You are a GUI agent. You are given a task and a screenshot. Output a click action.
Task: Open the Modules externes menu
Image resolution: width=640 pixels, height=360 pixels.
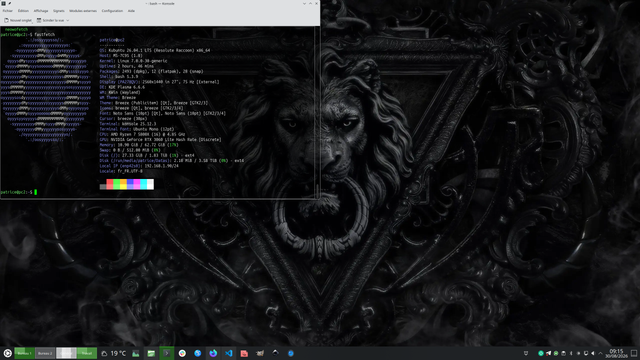tap(83, 11)
